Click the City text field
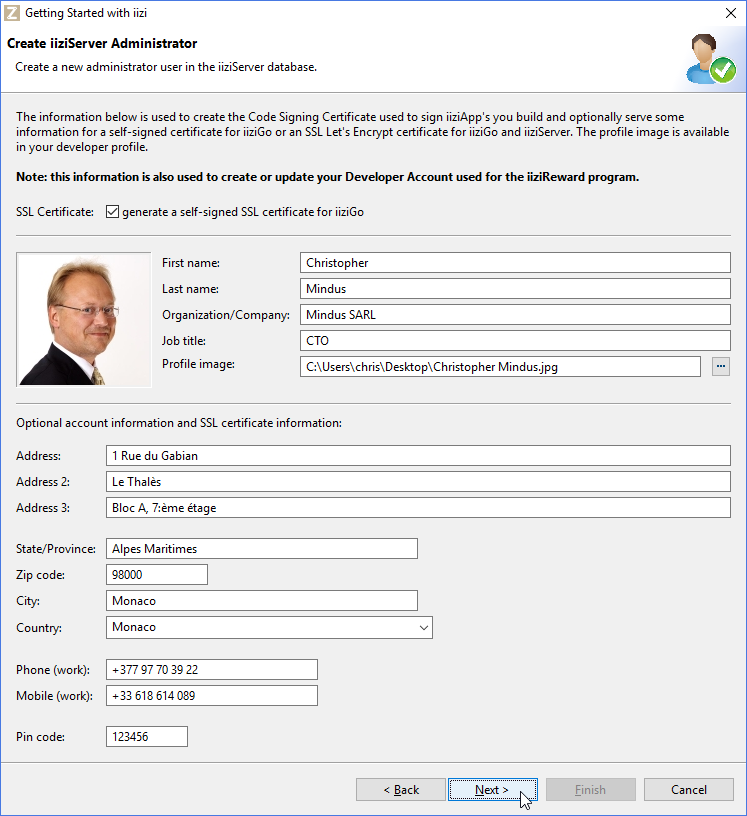 click(261, 601)
